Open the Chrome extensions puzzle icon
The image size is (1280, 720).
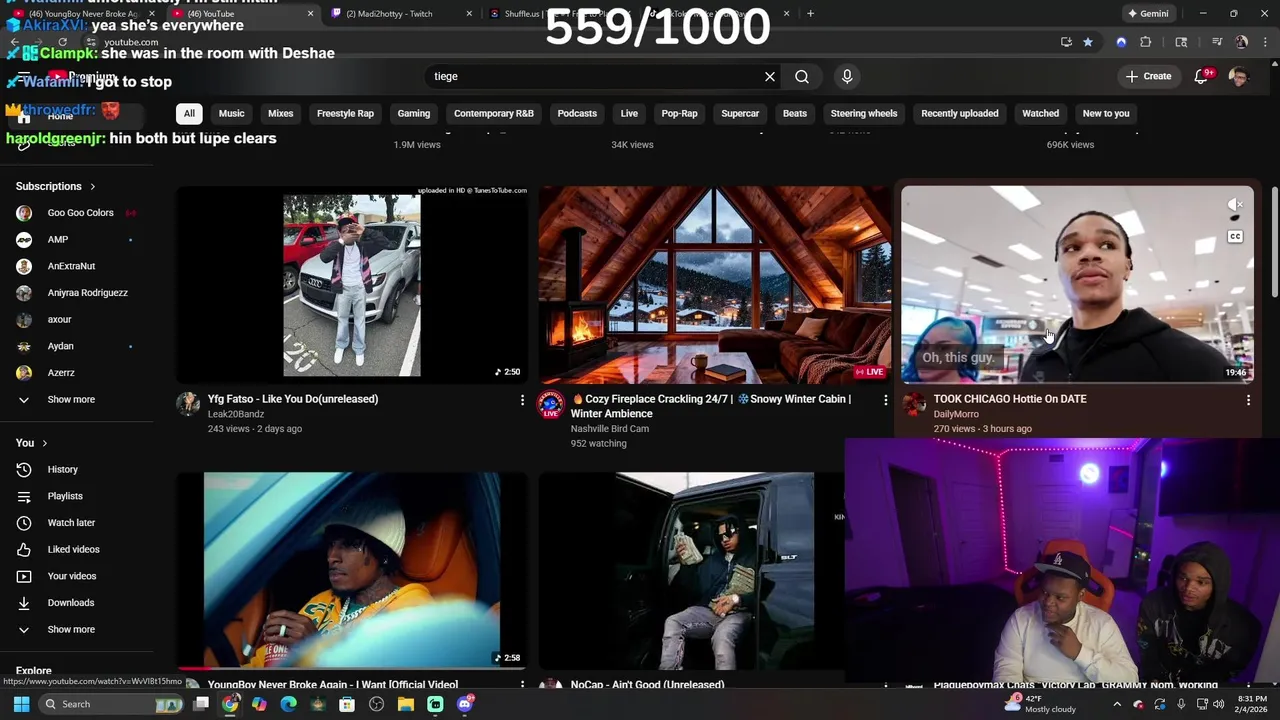click(x=1146, y=42)
